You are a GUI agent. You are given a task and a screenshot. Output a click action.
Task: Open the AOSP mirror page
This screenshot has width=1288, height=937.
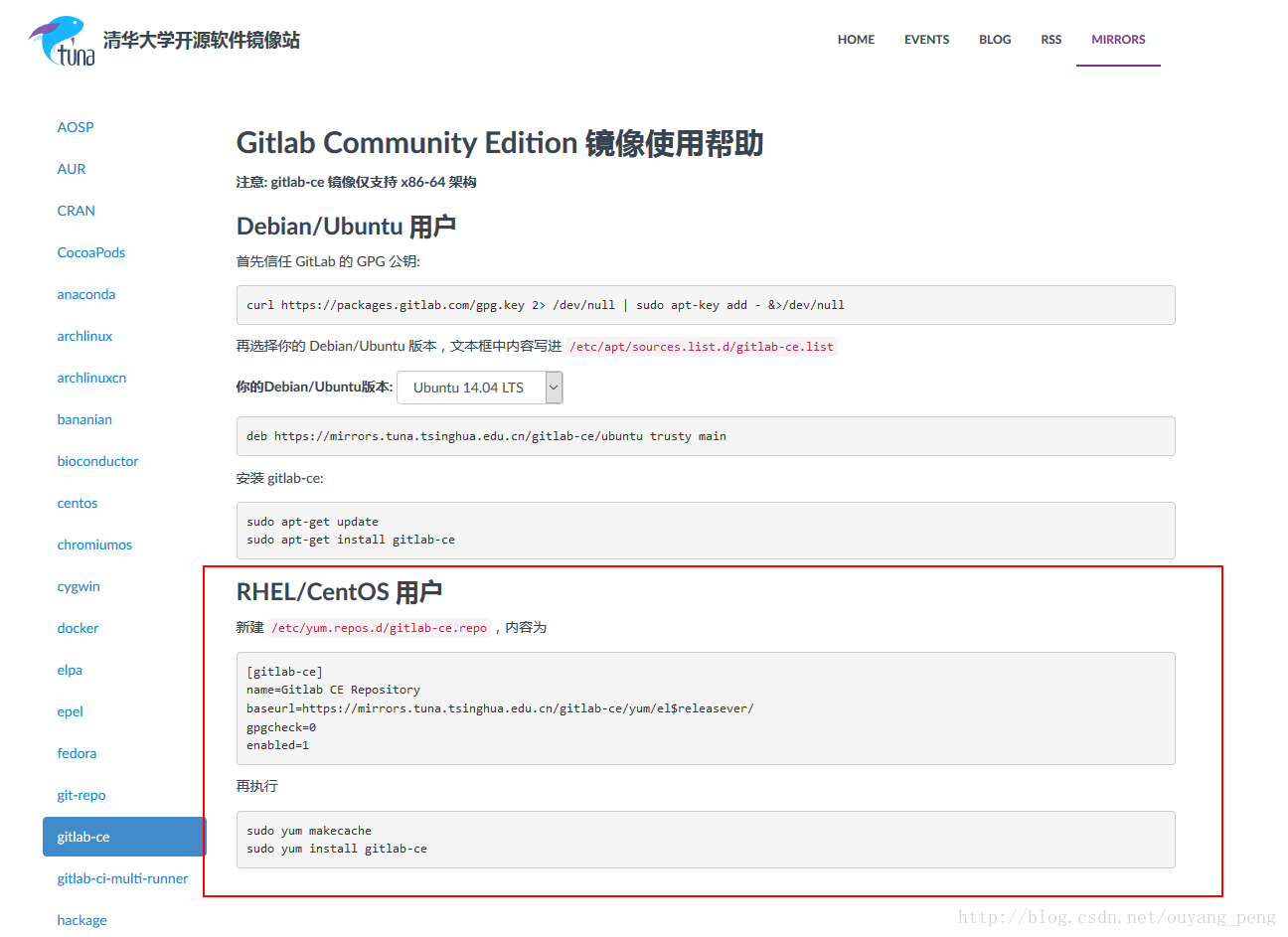(75, 127)
